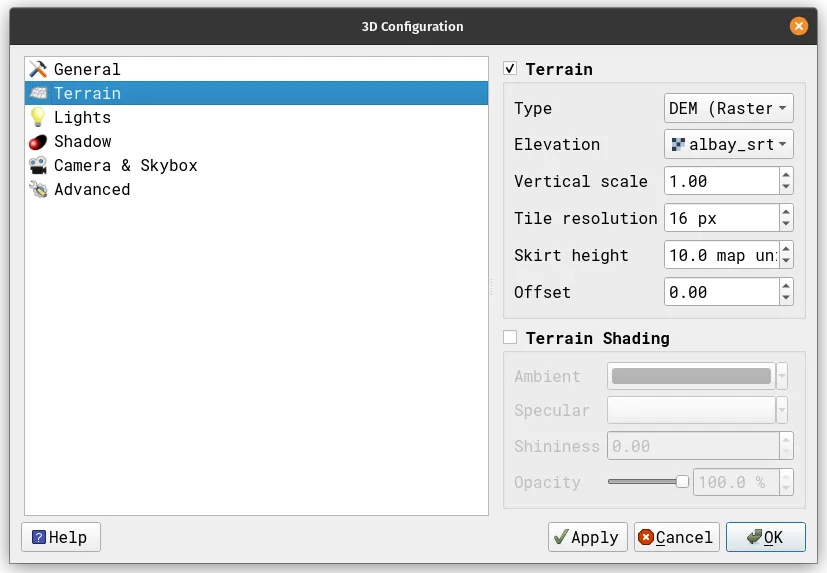Viewport: 827px width, 573px height.
Task: Uncheck the Terrain checkbox
Action: coord(510,69)
